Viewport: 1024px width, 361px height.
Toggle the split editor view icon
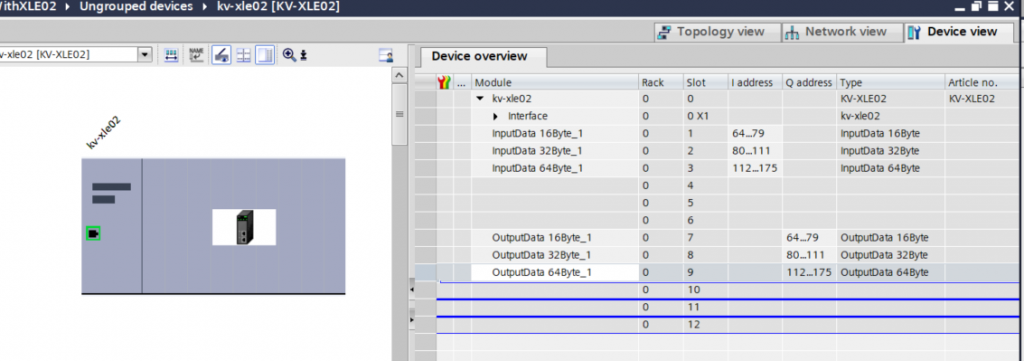coord(244,55)
